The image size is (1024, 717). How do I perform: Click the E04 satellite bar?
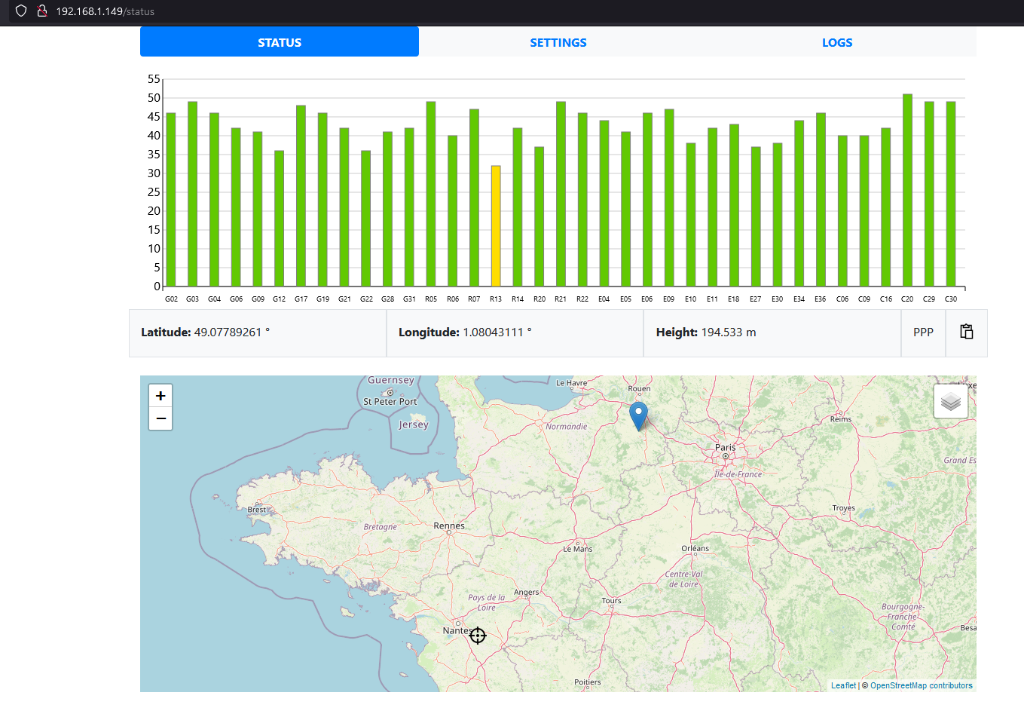click(x=604, y=204)
